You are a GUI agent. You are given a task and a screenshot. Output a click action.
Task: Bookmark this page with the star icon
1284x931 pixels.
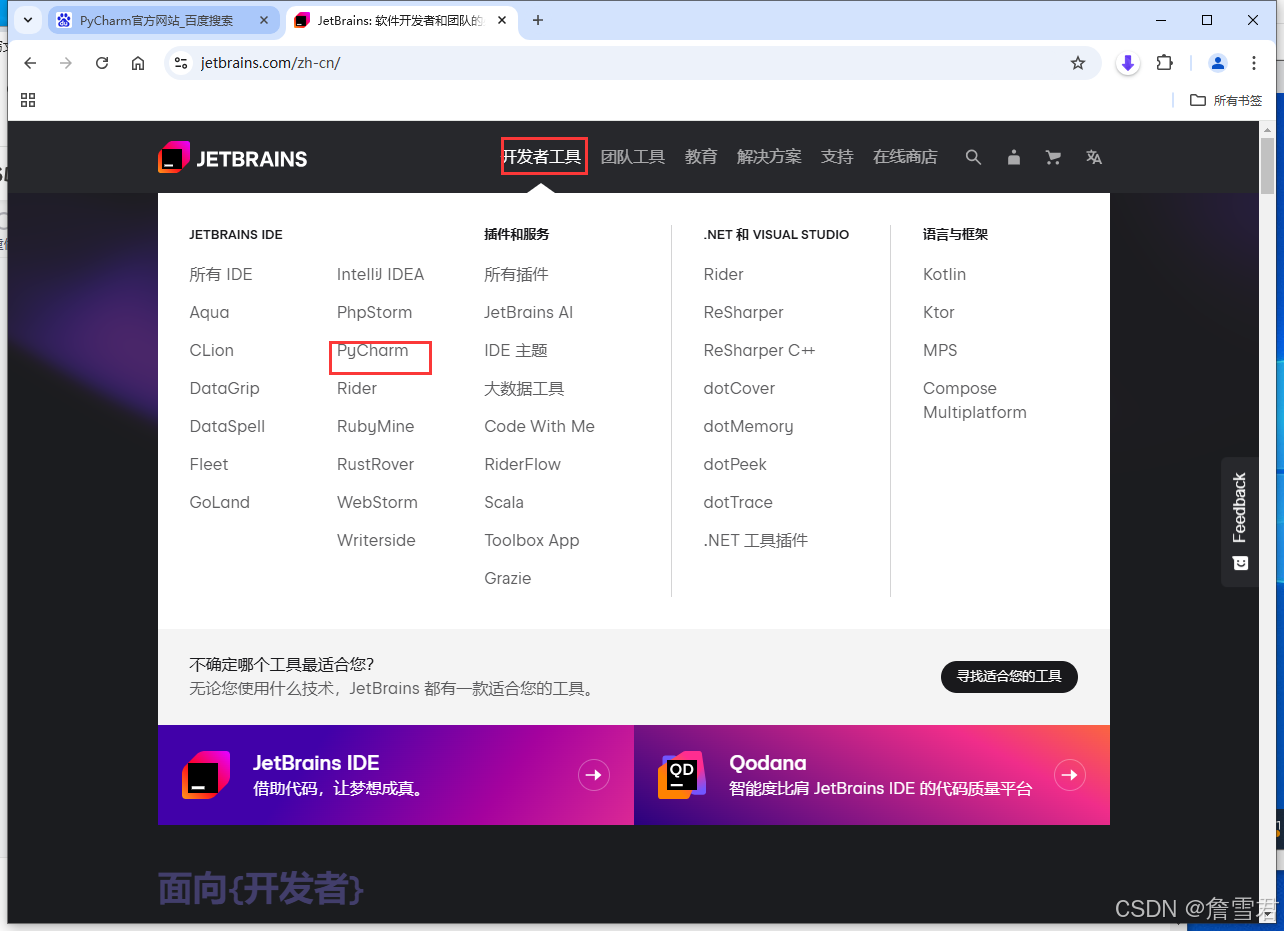pyautogui.click(x=1078, y=63)
